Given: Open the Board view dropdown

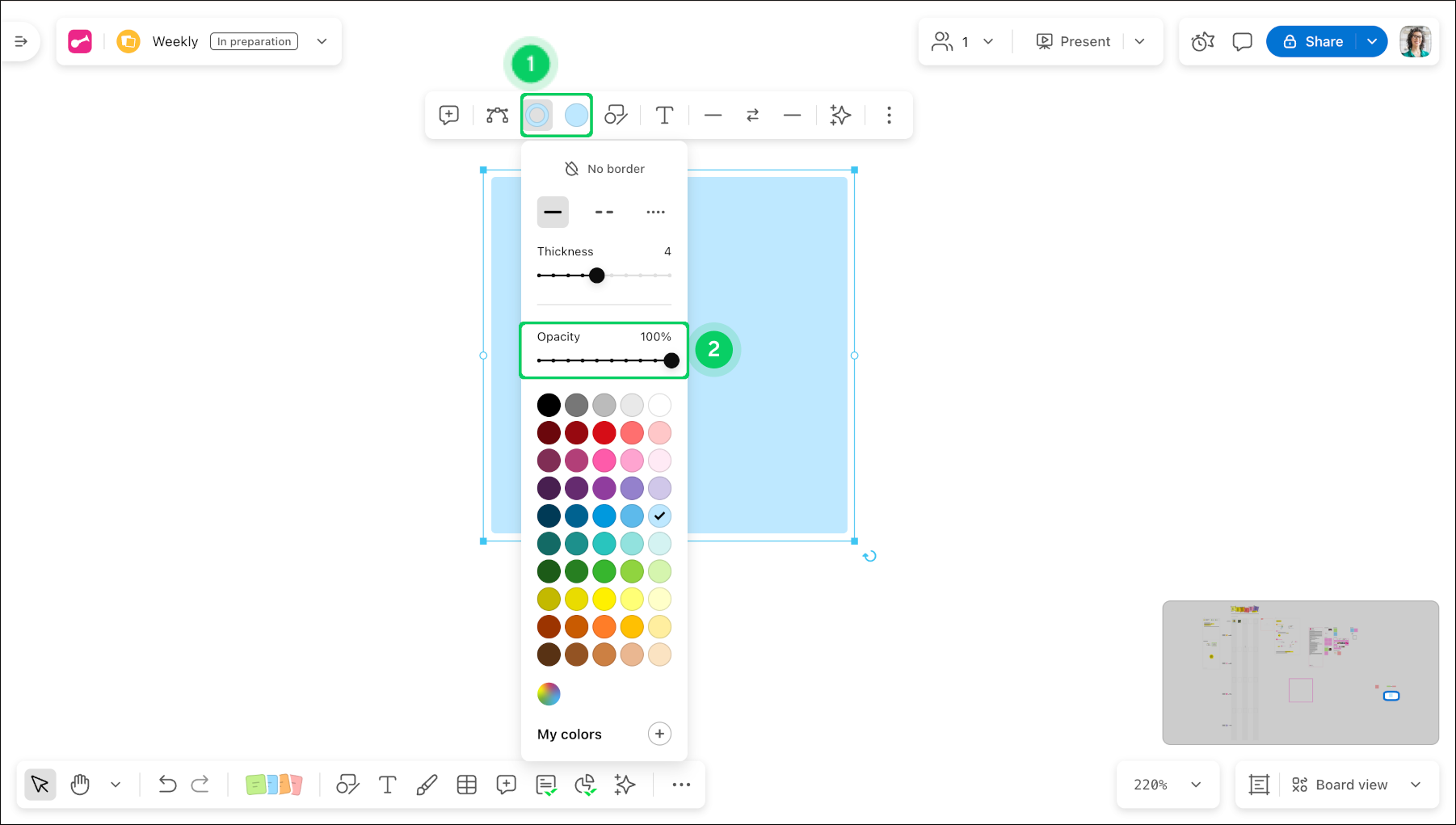Looking at the screenshot, I should click(x=1416, y=785).
